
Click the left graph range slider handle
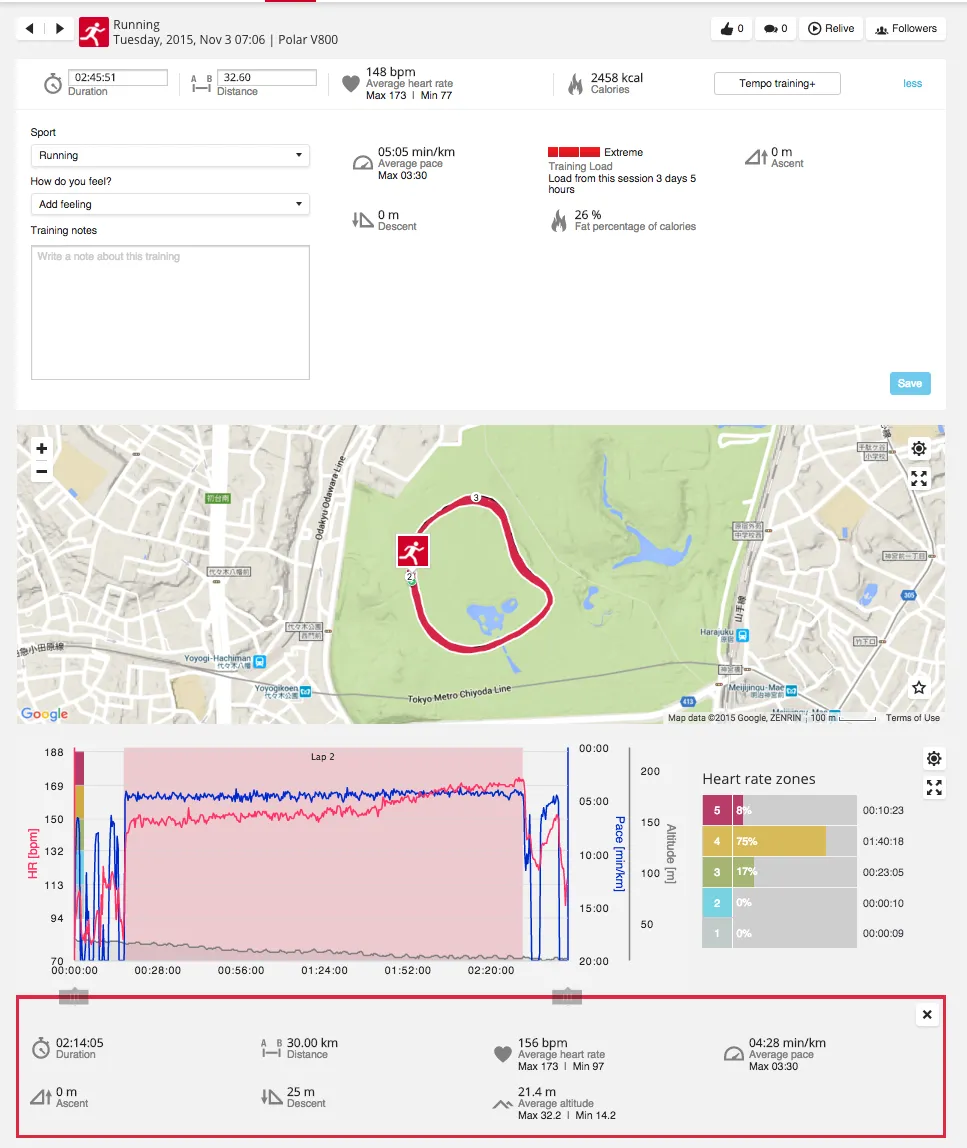pos(75,995)
